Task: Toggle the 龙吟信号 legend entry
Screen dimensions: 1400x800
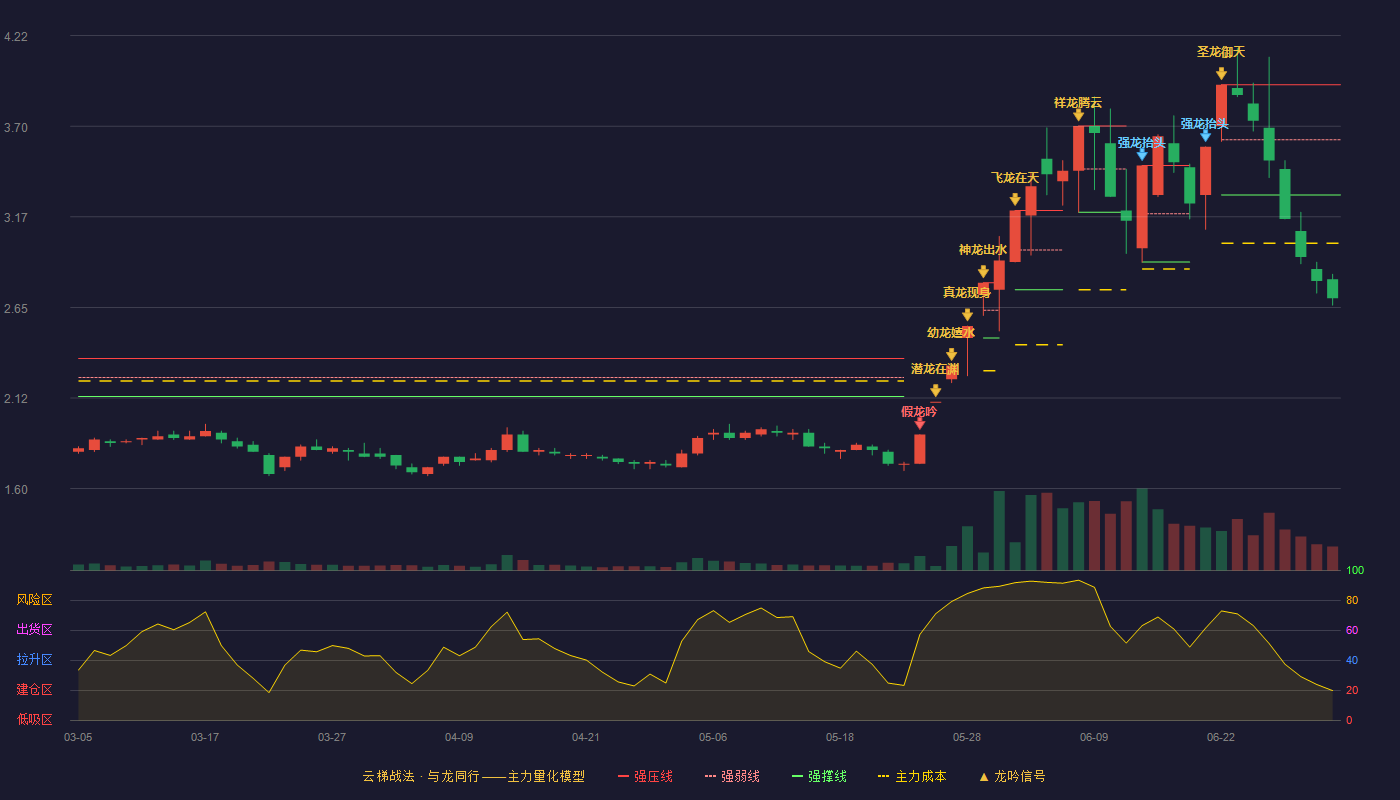Action: [1011, 776]
